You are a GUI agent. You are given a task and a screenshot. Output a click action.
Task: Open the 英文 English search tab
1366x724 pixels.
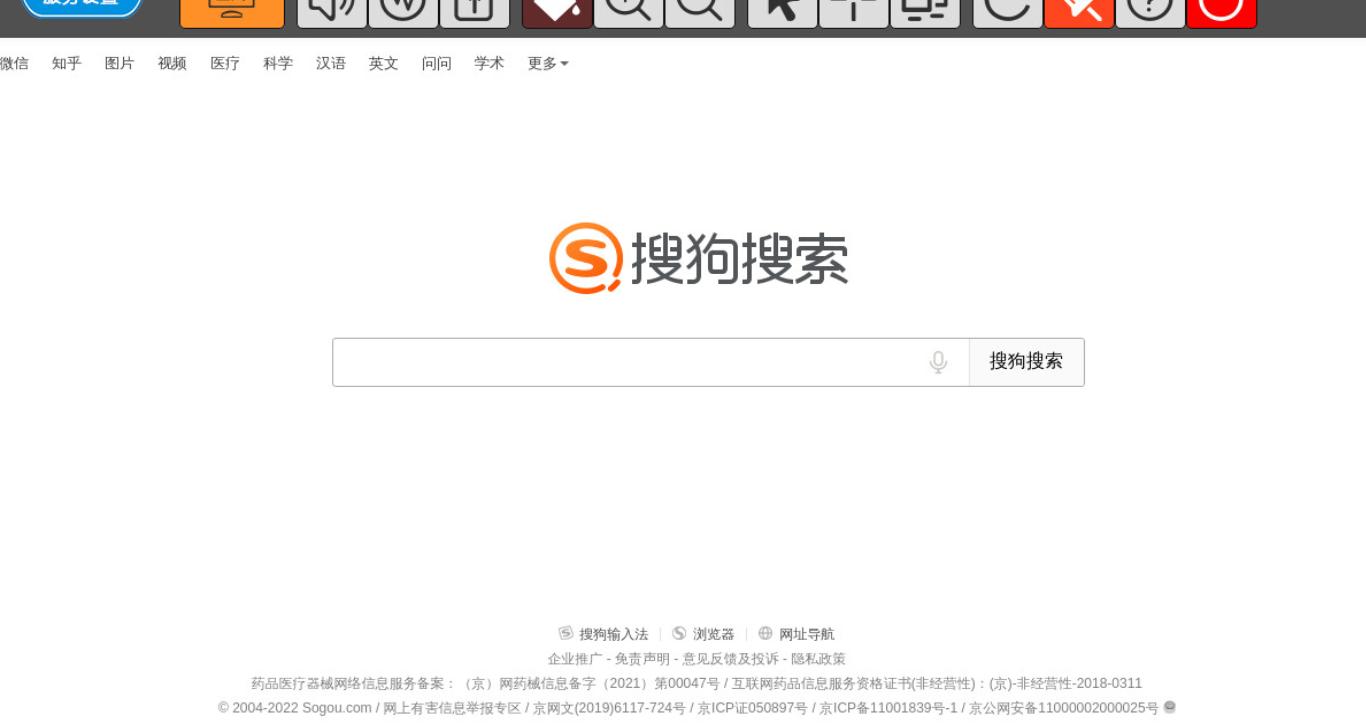[x=383, y=63]
